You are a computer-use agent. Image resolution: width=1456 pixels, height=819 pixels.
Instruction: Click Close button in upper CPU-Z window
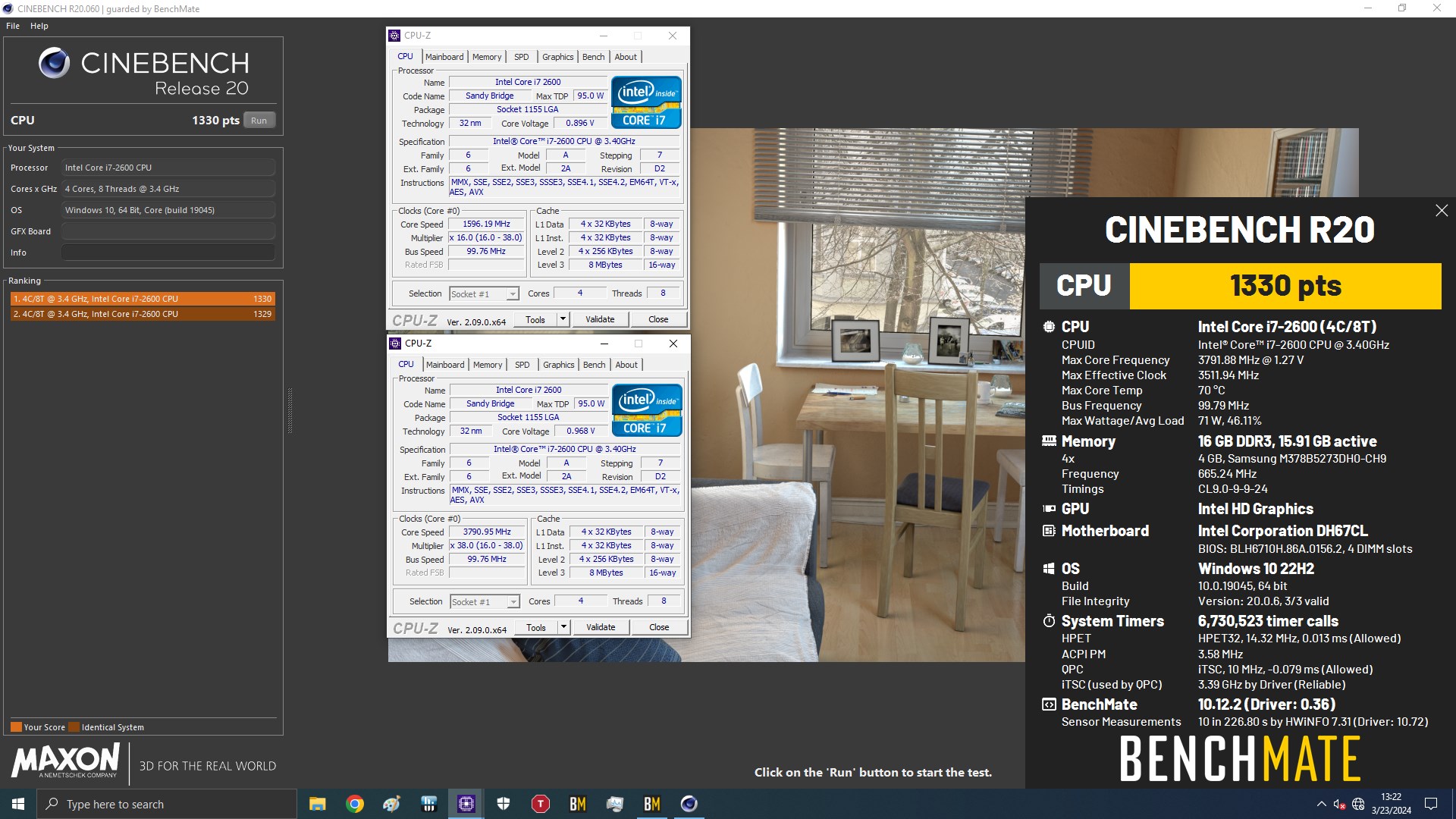658,320
